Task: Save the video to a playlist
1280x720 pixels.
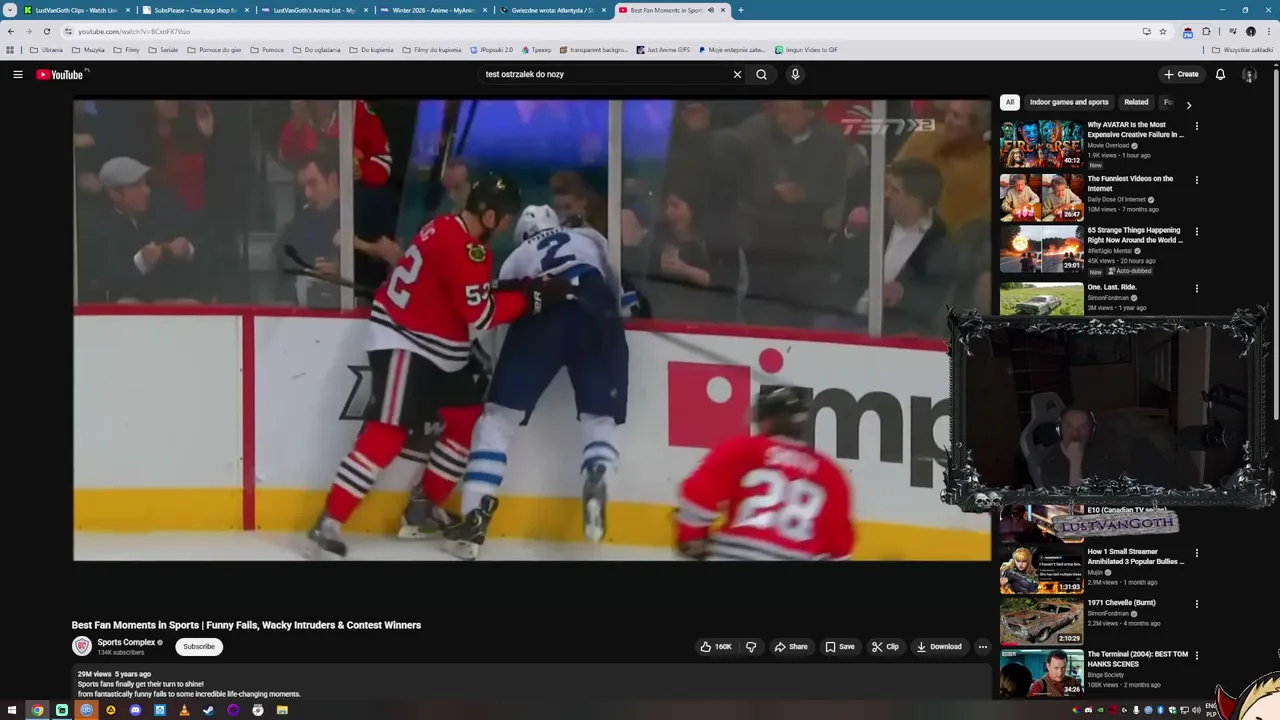Action: (x=839, y=647)
